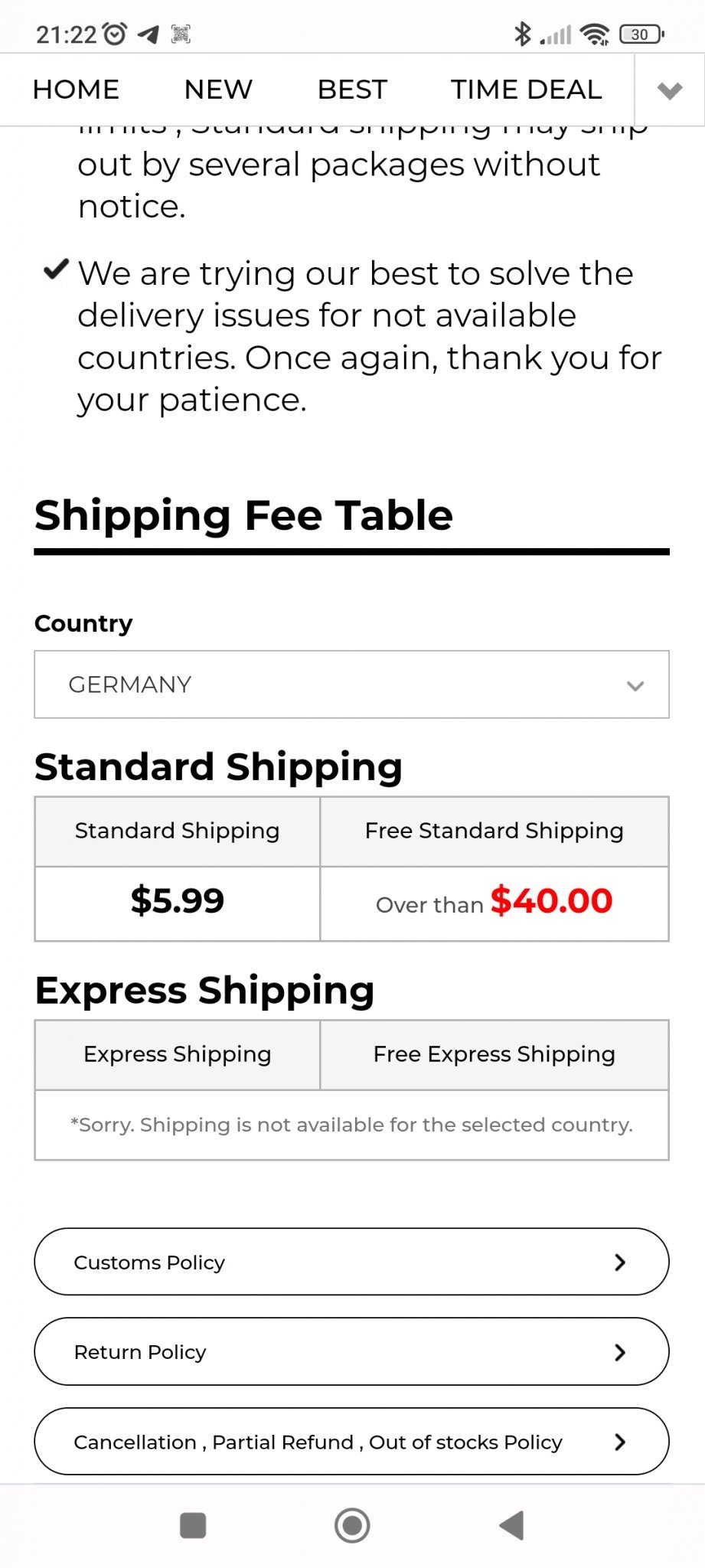The image size is (705, 1568).
Task: Select the TIME DEAL tab
Action: click(526, 90)
